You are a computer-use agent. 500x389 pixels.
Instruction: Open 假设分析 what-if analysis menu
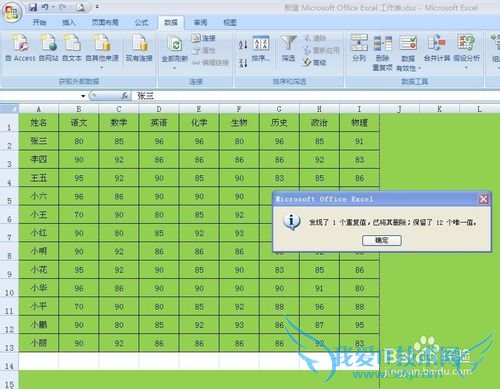tap(466, 51)
